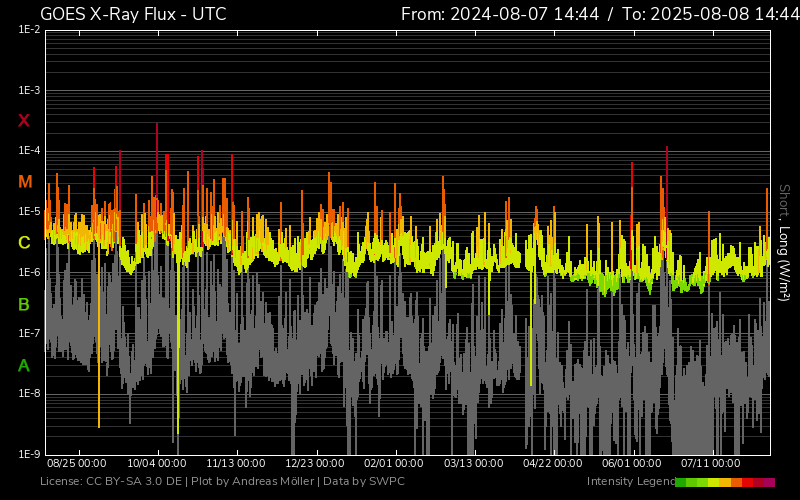
Task: Click the orange M flare class label
Action: 25,182
